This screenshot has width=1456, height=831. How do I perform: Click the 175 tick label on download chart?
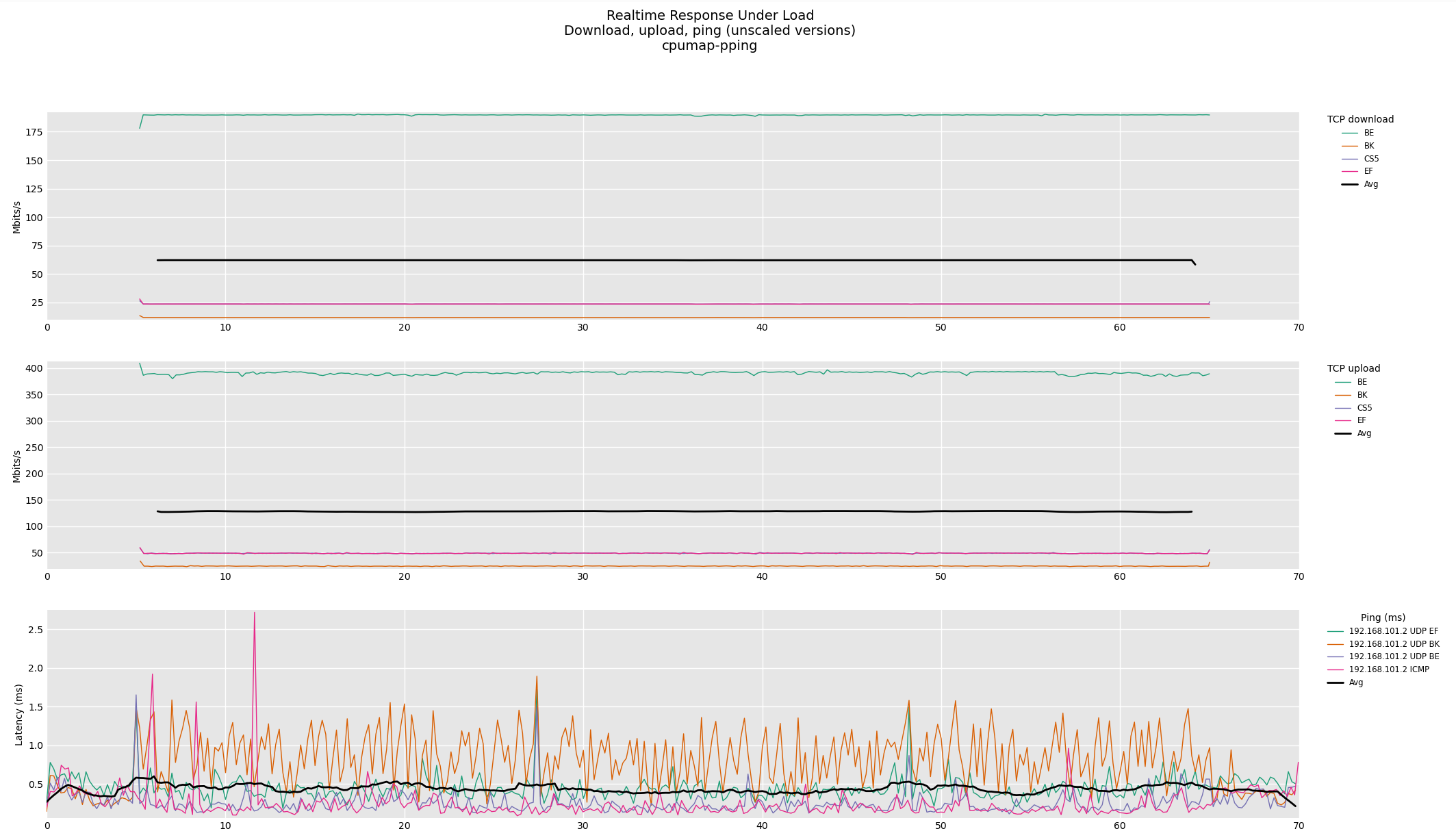(x=34, y=132)
